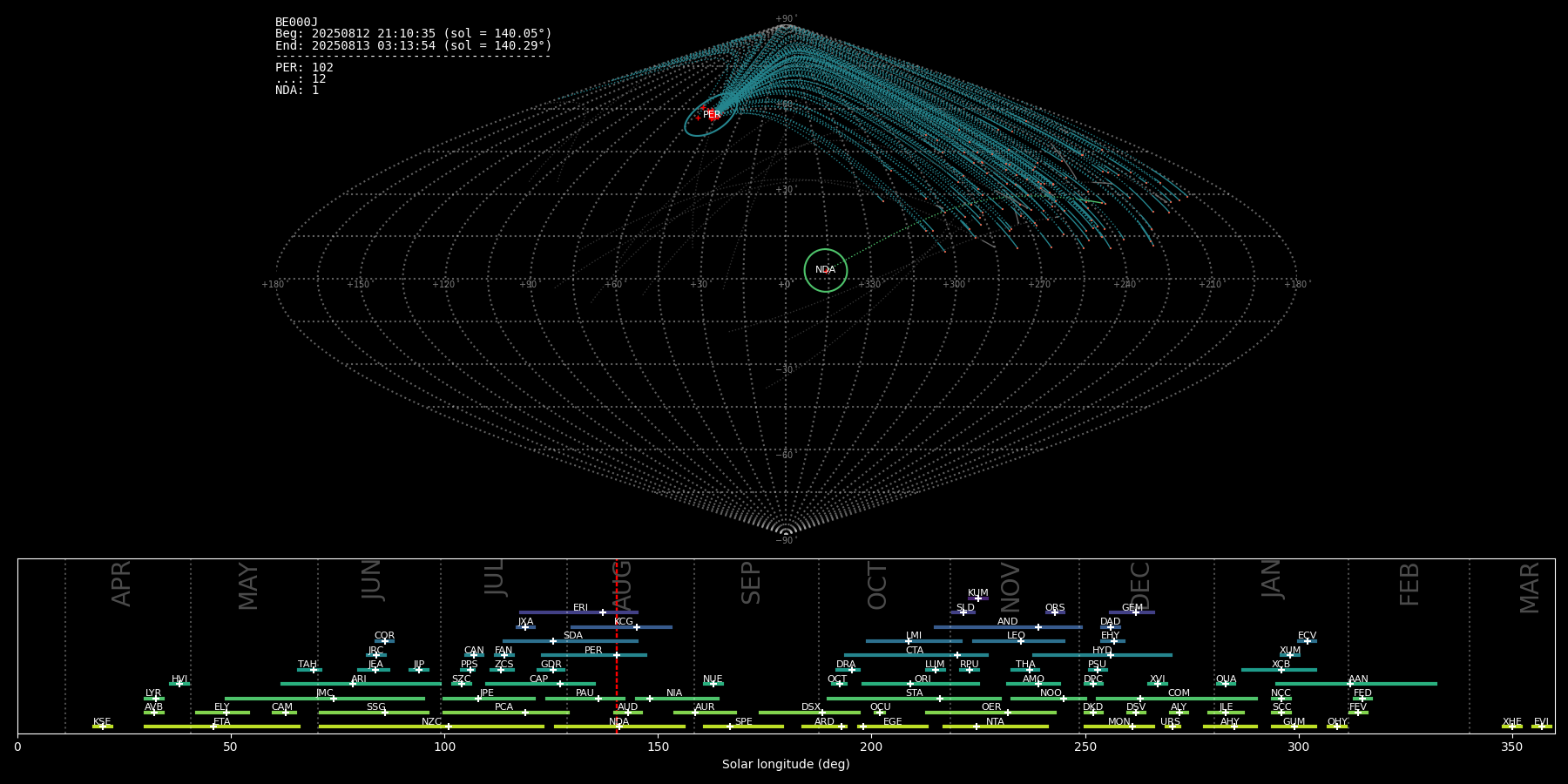Click the XUM shower label
The width and height of the screenshot is (1568, 784).
(1290, 651)
